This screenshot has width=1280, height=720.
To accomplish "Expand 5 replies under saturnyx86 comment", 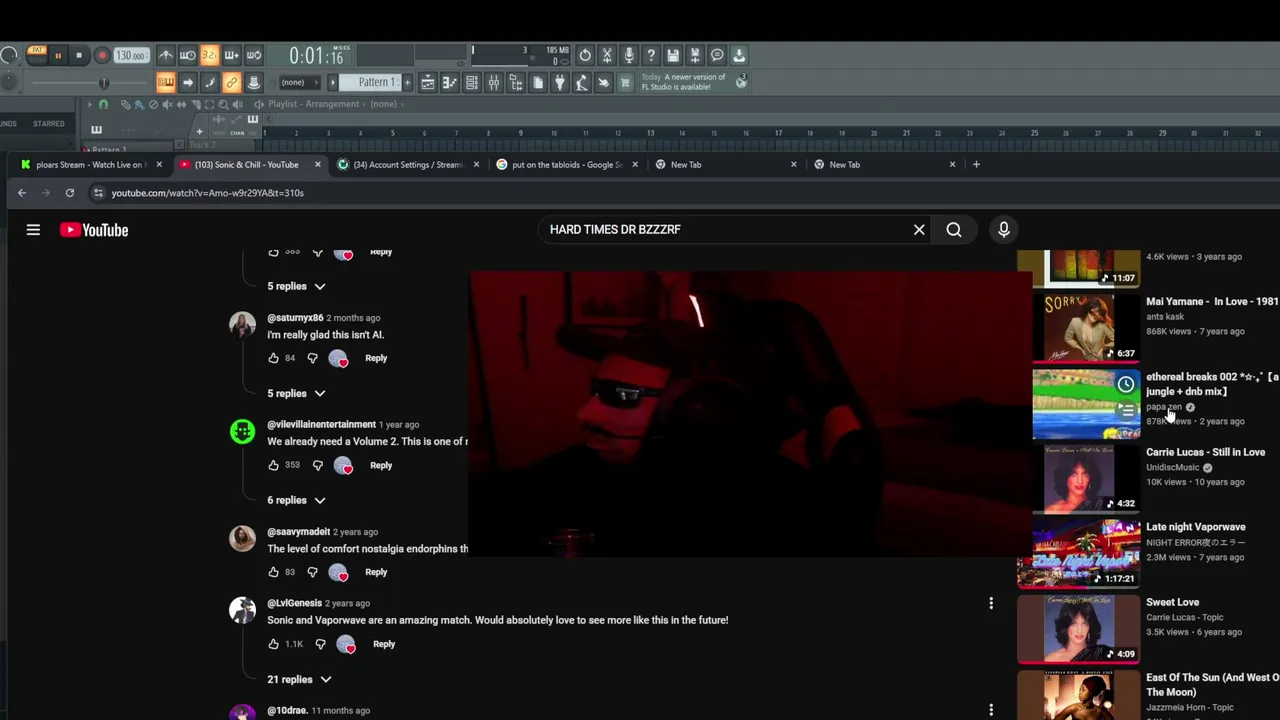I will coord(296,393).
